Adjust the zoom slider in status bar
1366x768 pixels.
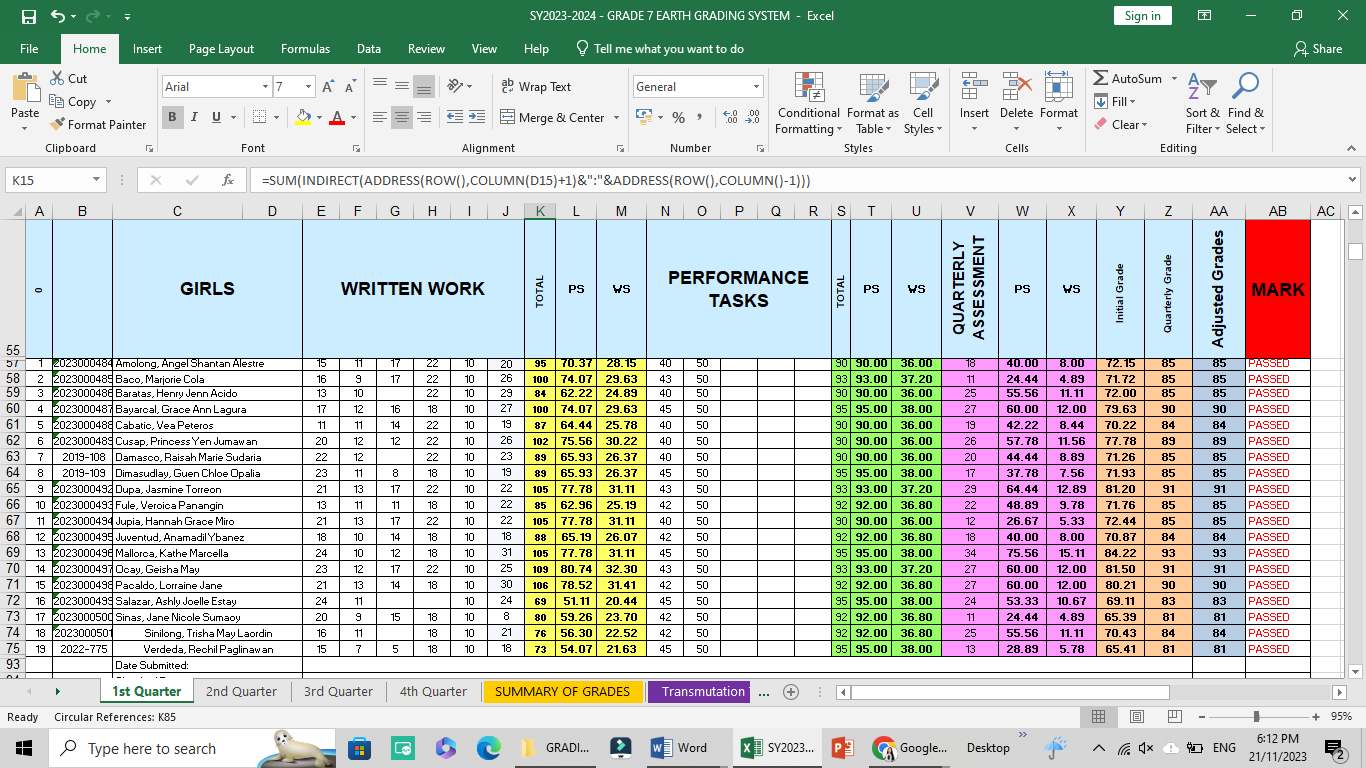click(x=1259, y=717)
